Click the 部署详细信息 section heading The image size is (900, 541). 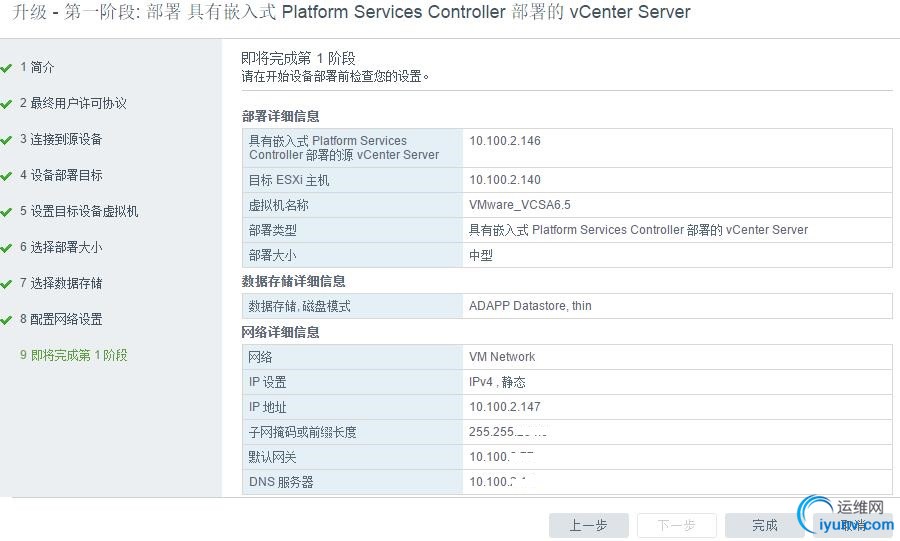click(x=280, y=116)
